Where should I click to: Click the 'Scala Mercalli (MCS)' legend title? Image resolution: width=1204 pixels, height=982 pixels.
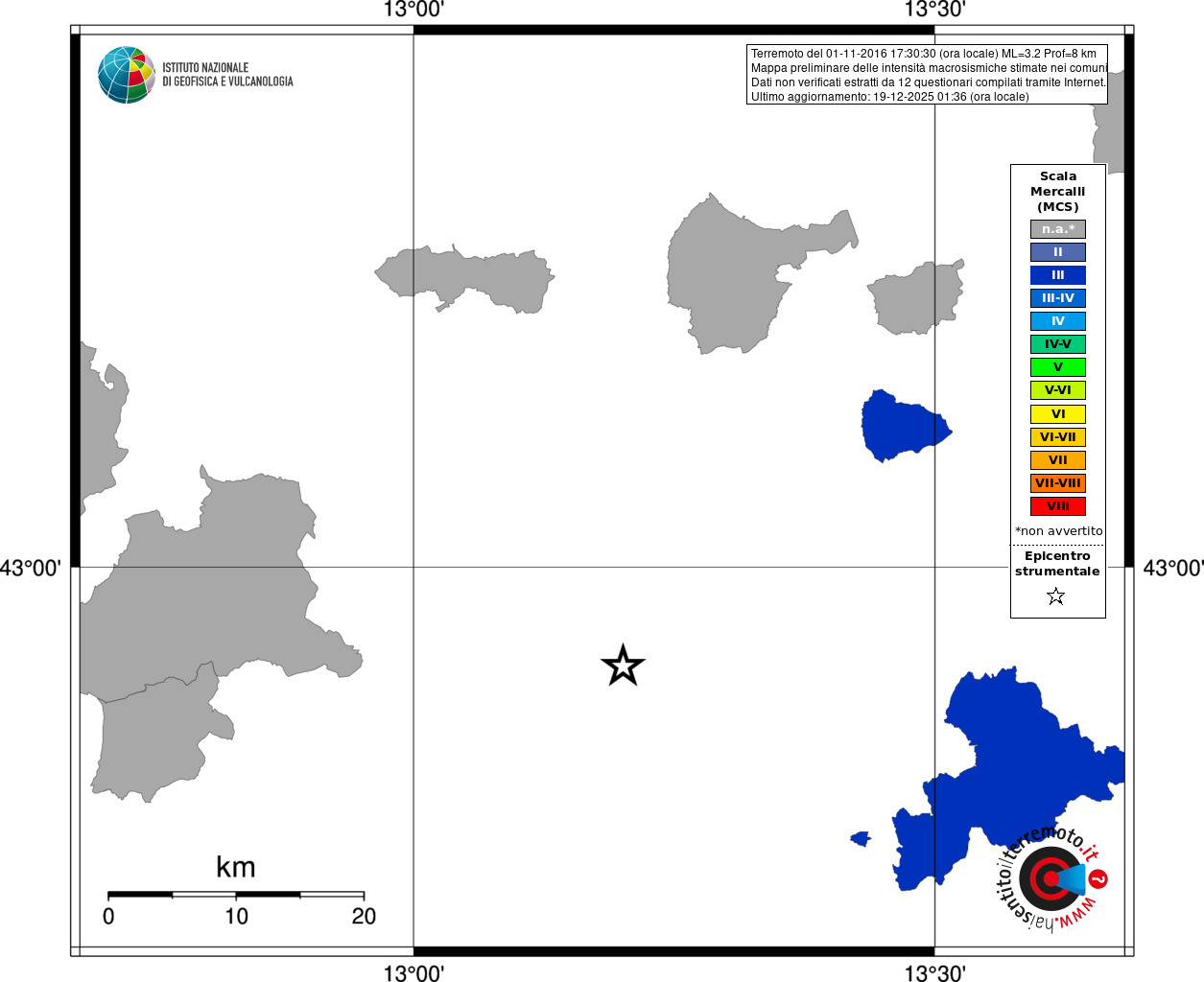tap(1058, 192)
